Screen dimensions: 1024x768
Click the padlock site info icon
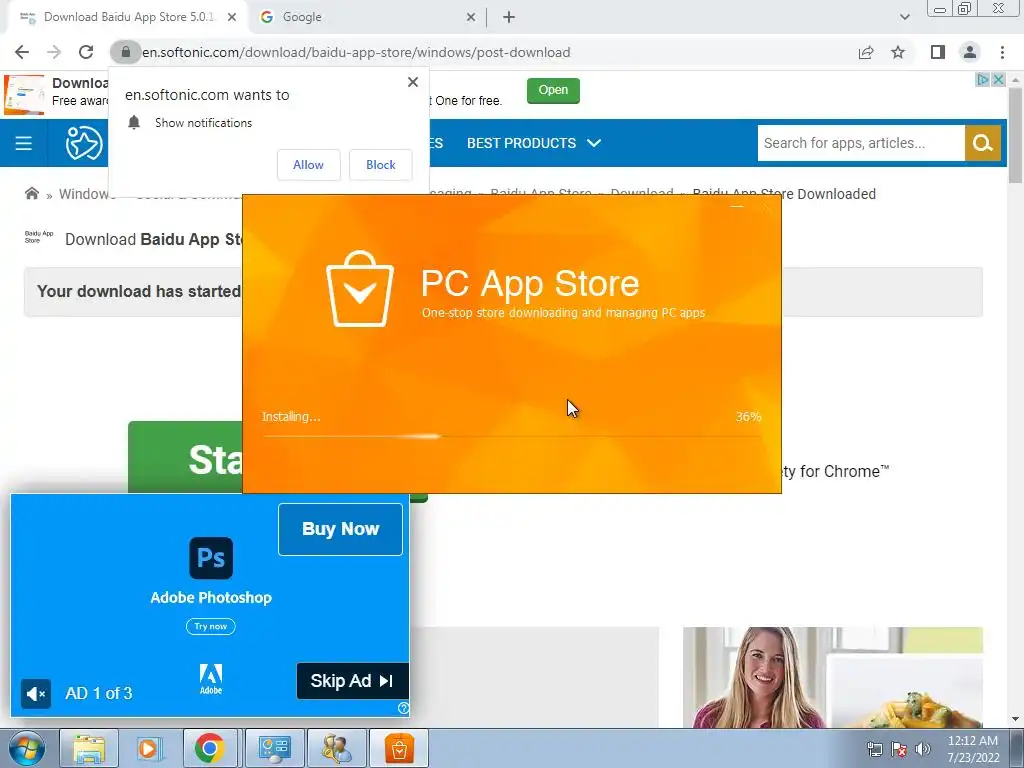tap(125, 52)
